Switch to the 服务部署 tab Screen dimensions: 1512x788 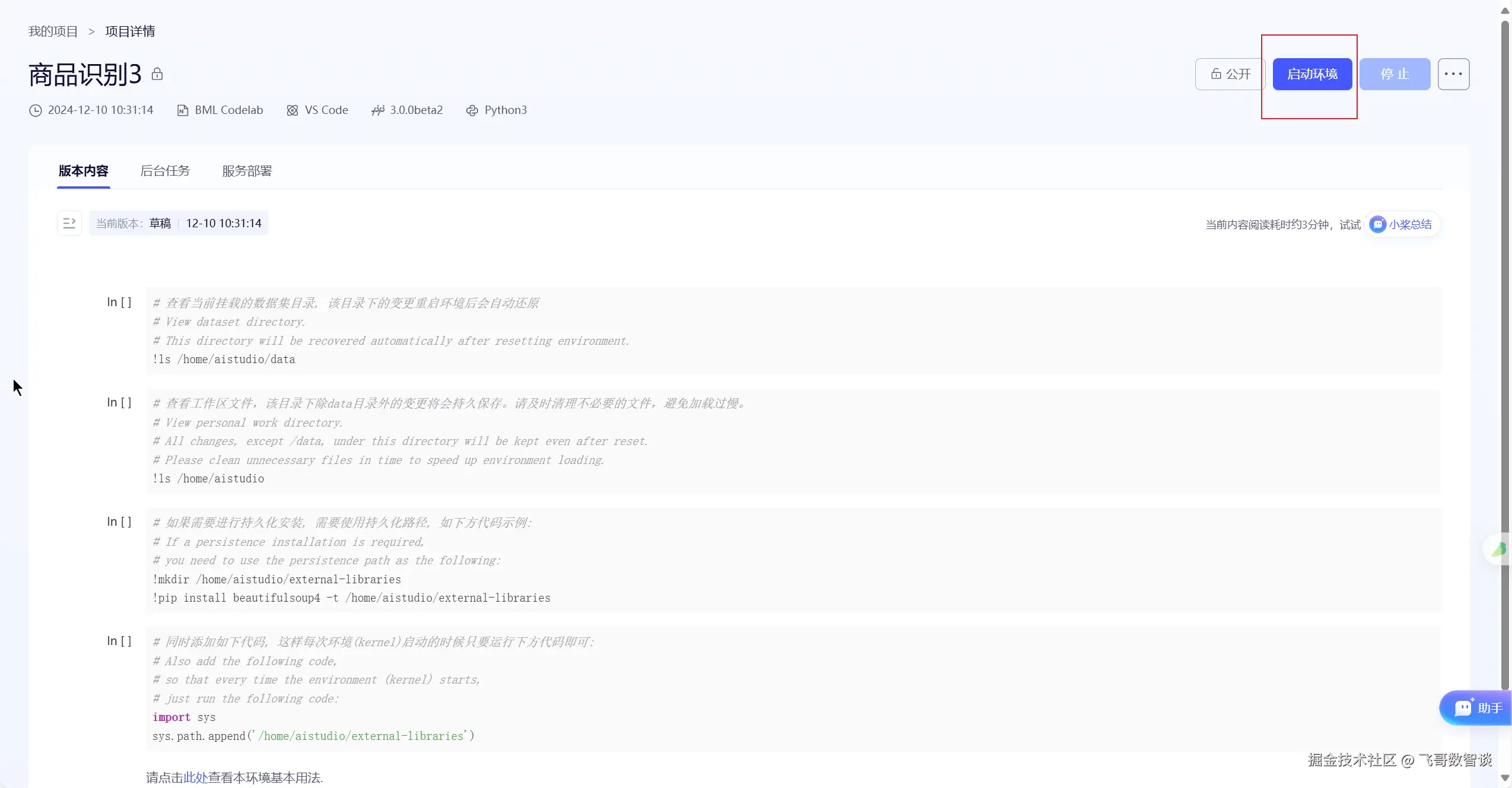(x=247, y=171)
